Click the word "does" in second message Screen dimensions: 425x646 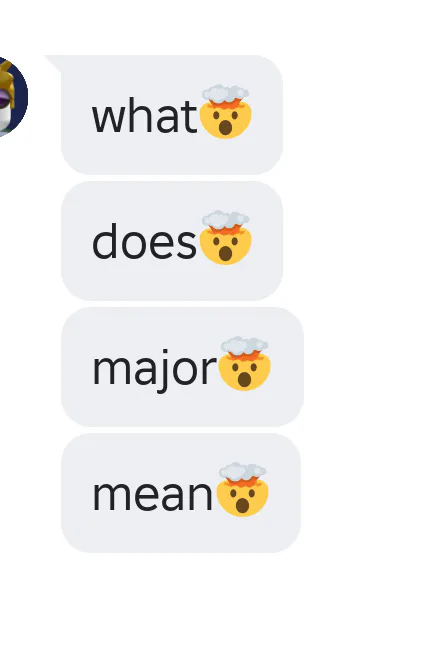coord(144,241)
